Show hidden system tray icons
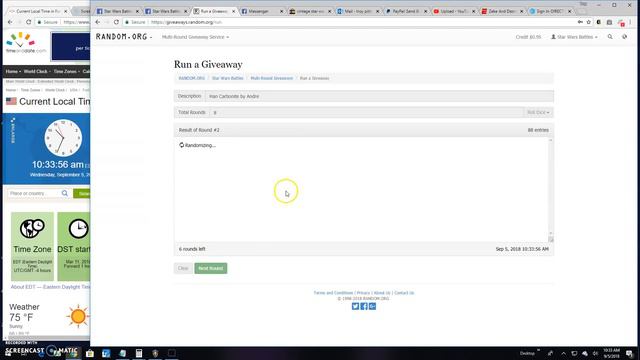This screenshot has height=360, width=640. click(564, 353)
